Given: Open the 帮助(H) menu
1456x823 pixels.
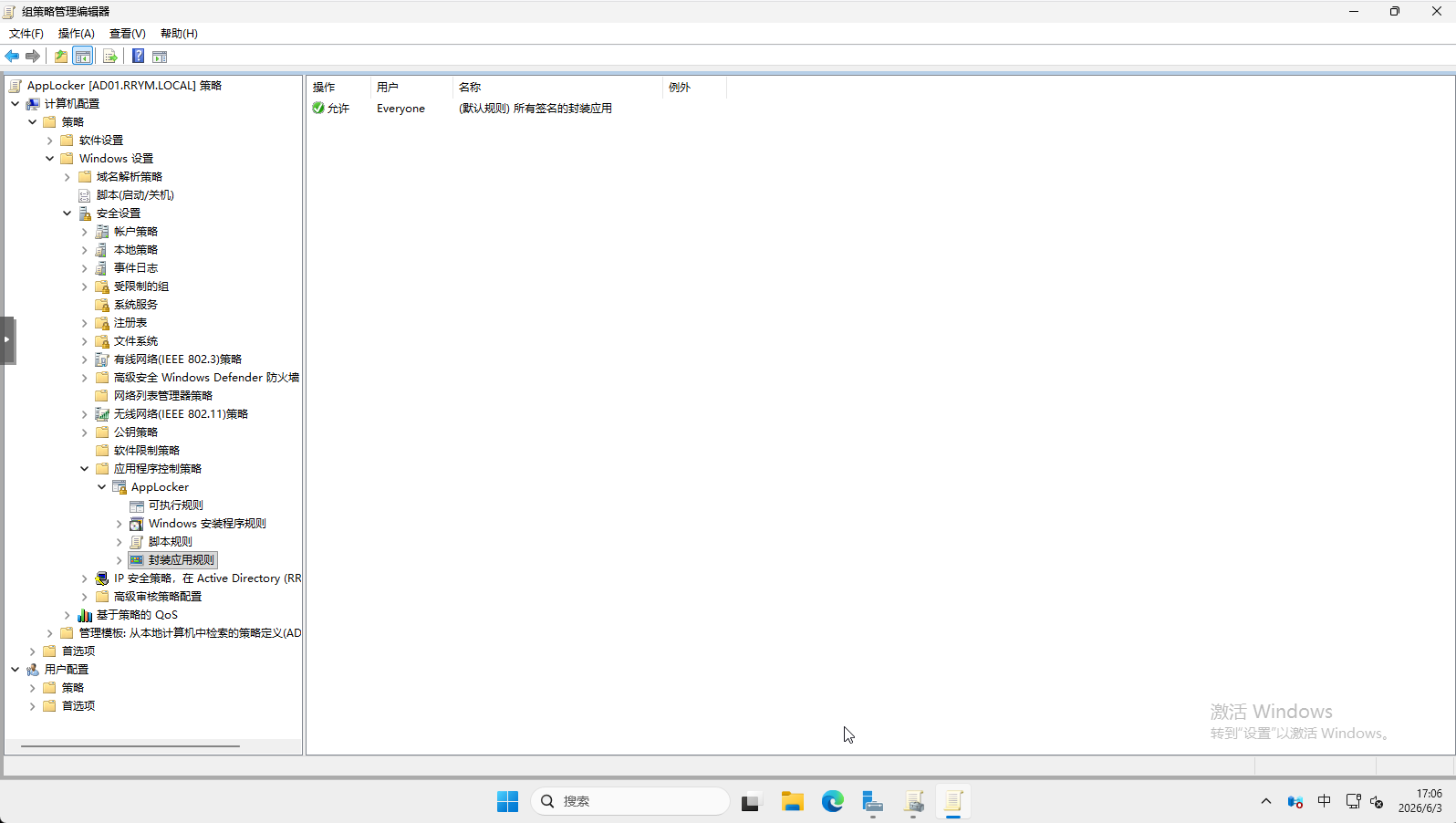Looking at the screenshot, I should pos(179,34).
